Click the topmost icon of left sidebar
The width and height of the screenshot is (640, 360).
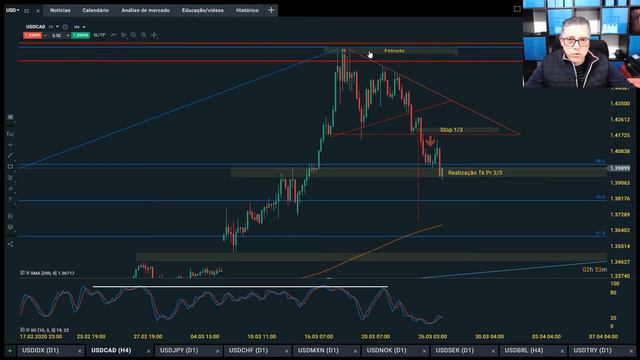[x=10, y=117]
